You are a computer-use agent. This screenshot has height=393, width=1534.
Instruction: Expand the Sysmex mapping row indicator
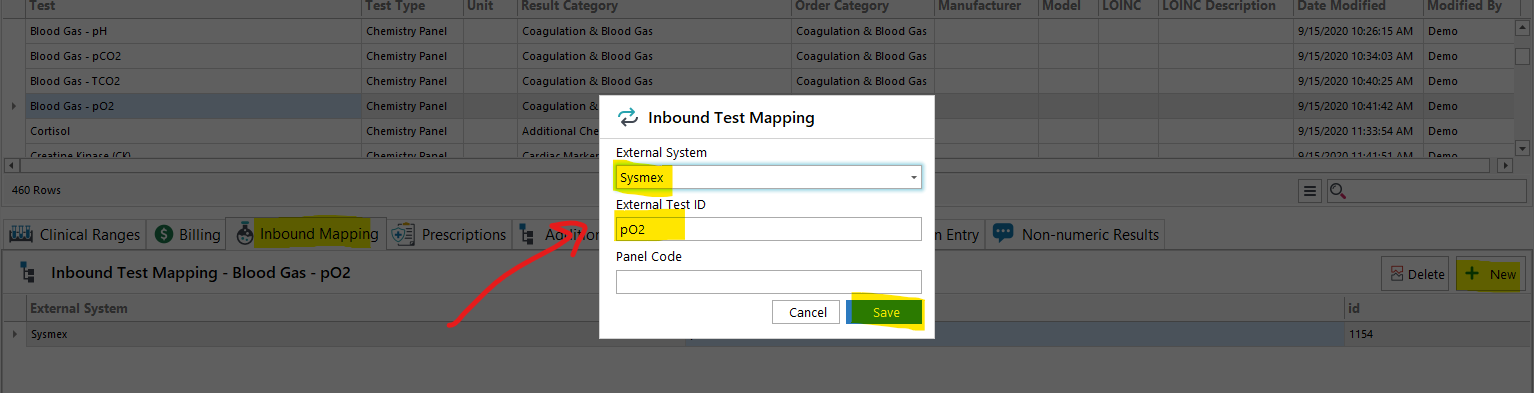point(14,334)
